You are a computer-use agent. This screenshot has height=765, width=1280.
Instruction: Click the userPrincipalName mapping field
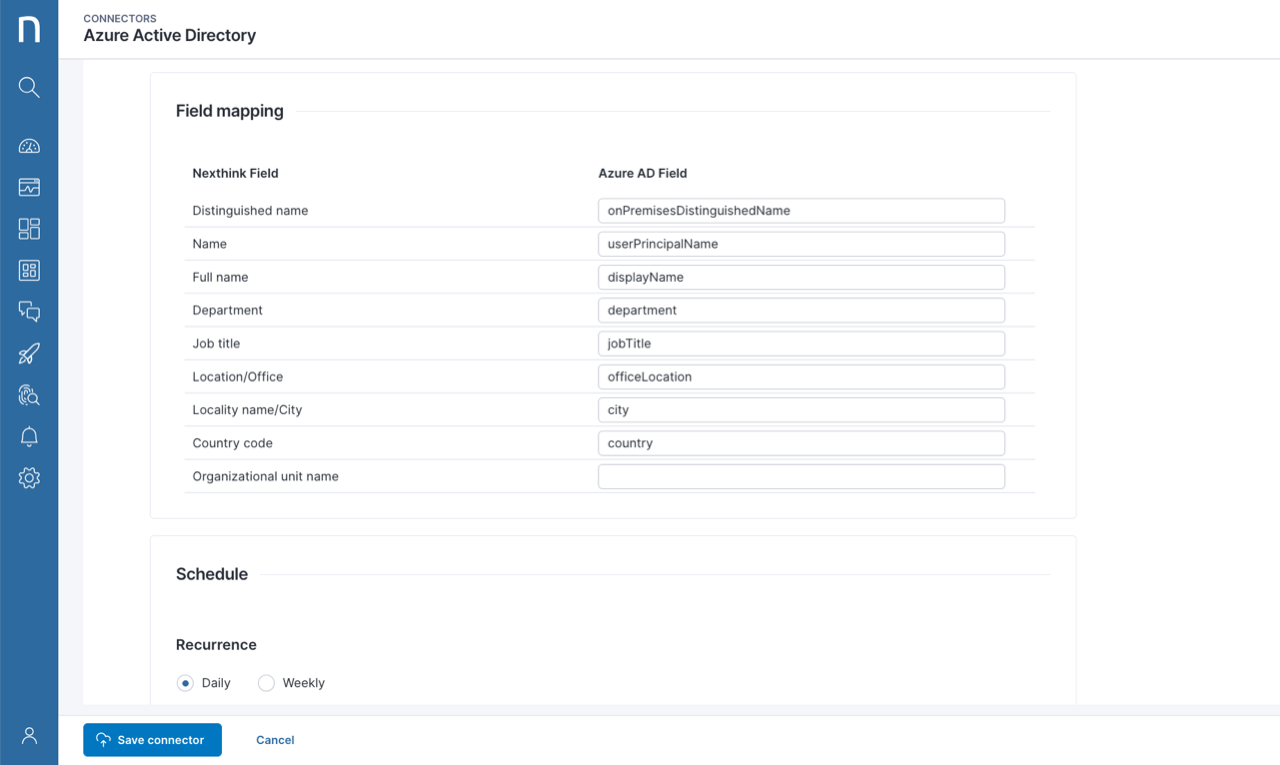pos(800,243)
